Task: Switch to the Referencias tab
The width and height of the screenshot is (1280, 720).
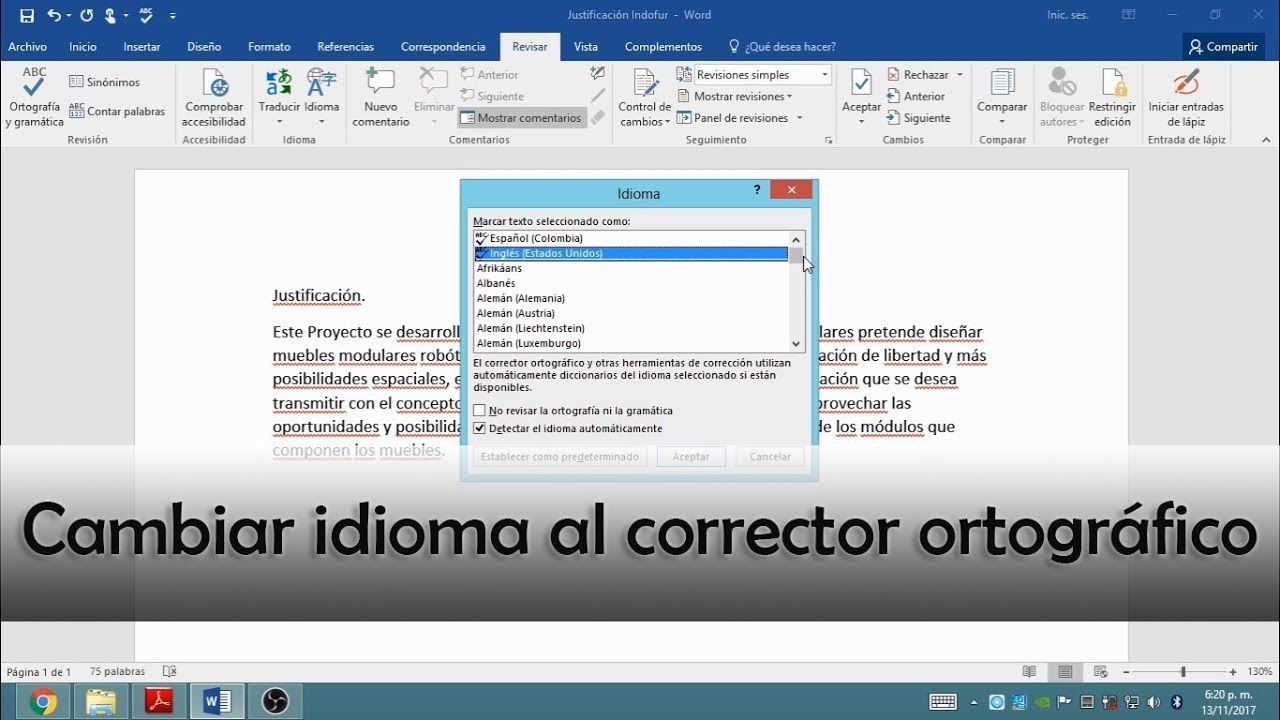Action: point(346,47)
